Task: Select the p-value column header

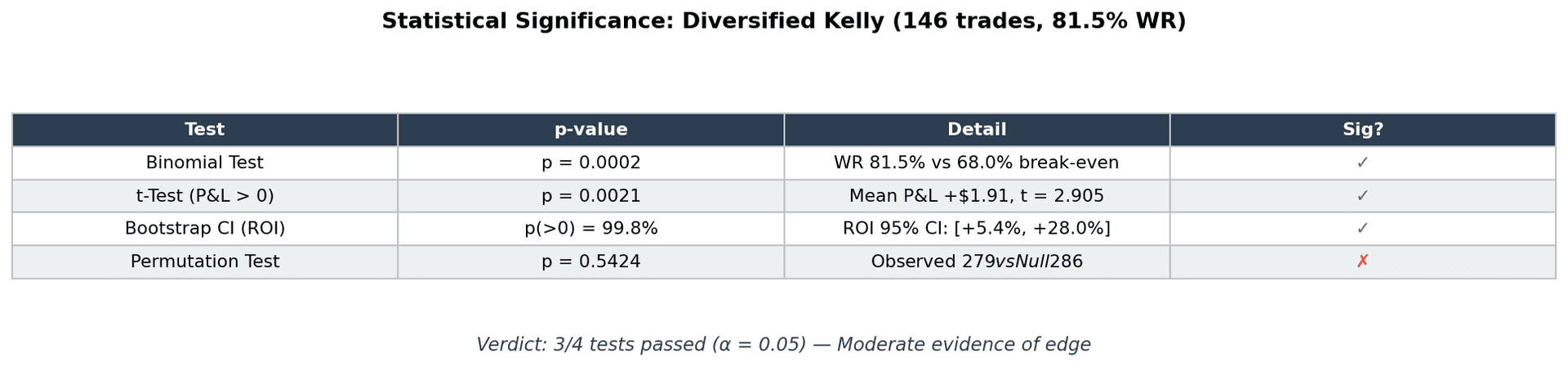Action: 590,130
